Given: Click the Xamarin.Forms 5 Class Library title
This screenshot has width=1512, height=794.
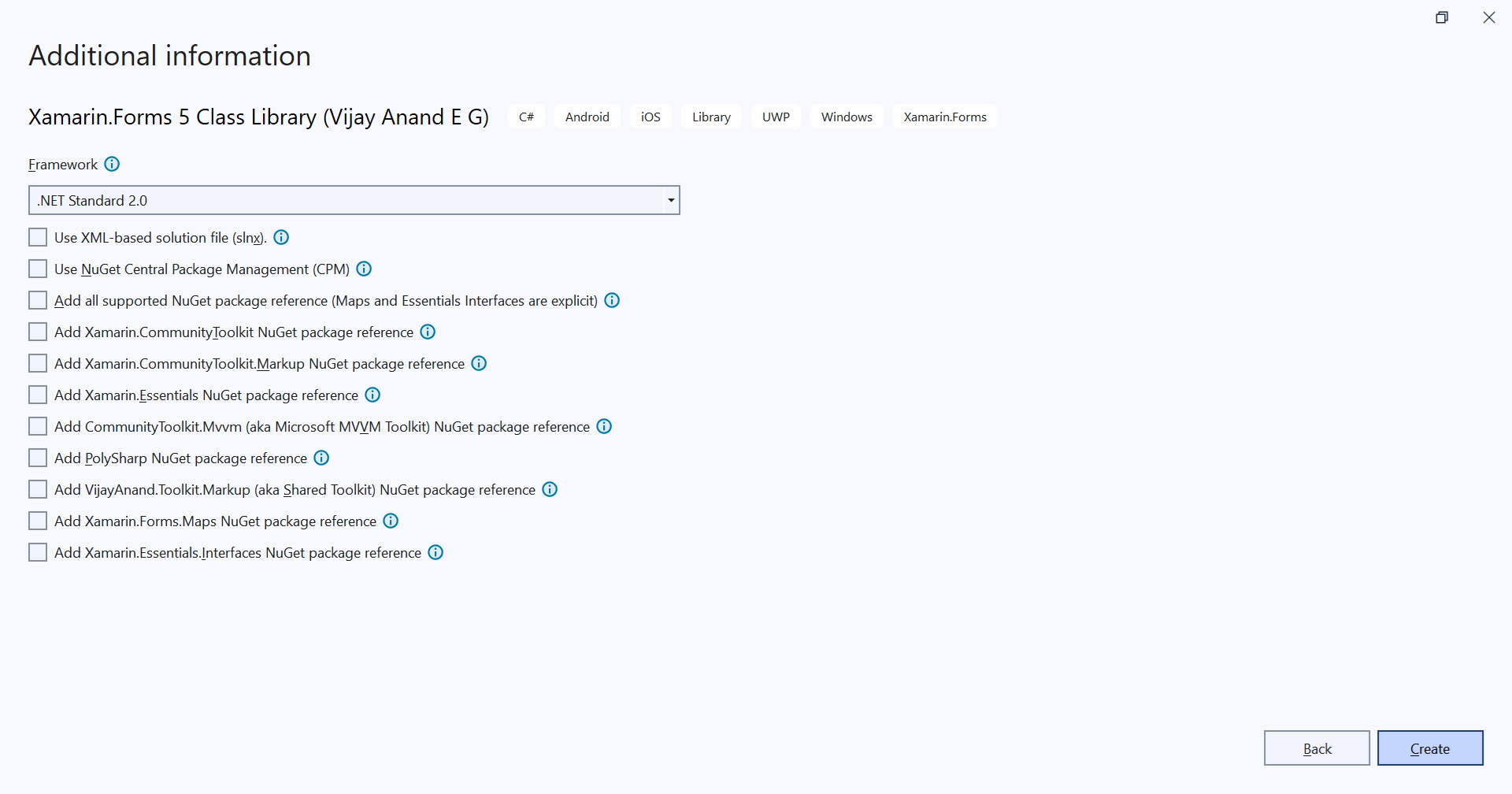Looking at the screenshot, I should (258, 117).
